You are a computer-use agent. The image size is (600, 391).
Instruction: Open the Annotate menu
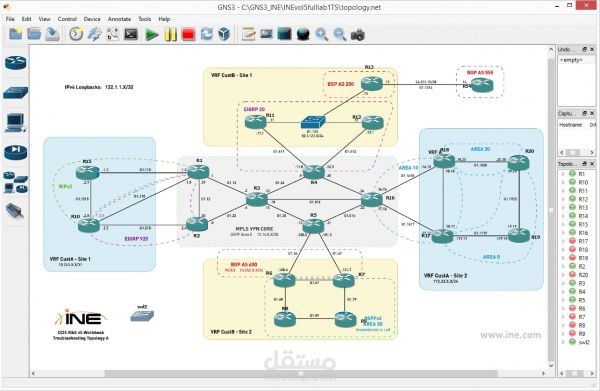point(119,19)
